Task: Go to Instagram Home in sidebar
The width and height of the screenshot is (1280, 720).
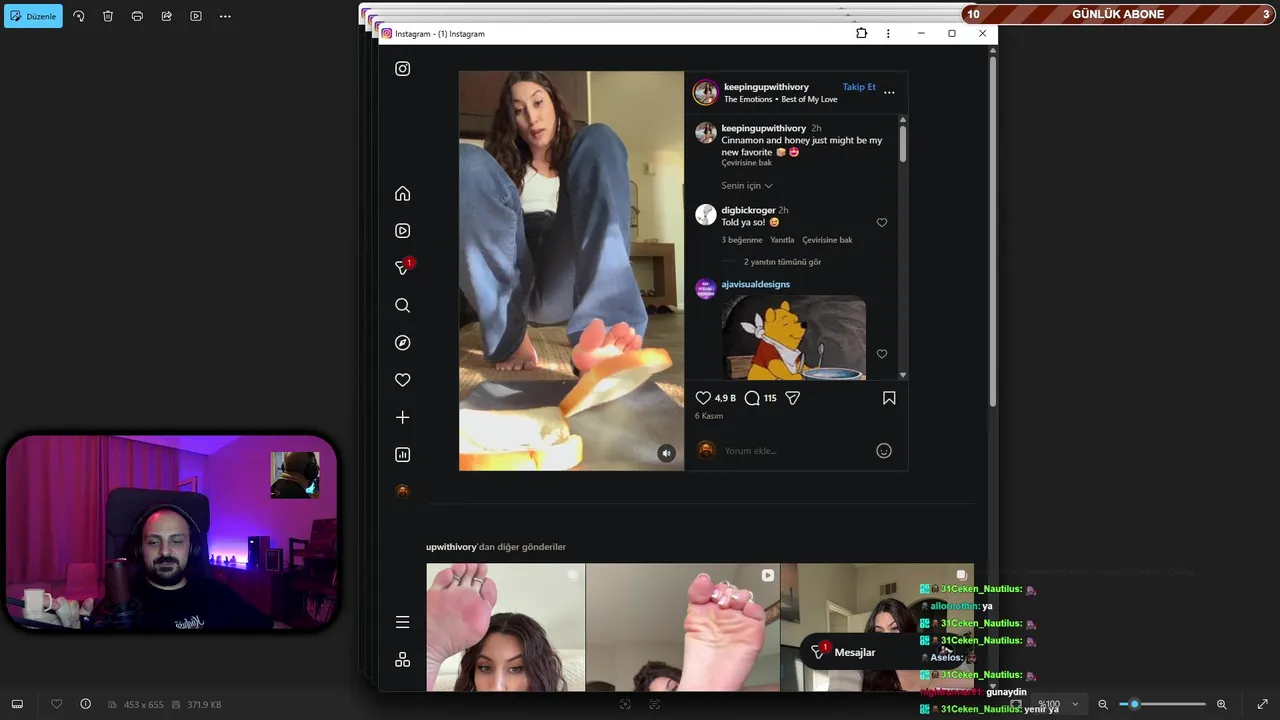Action: pyautogui.click(x=402, y=193)
